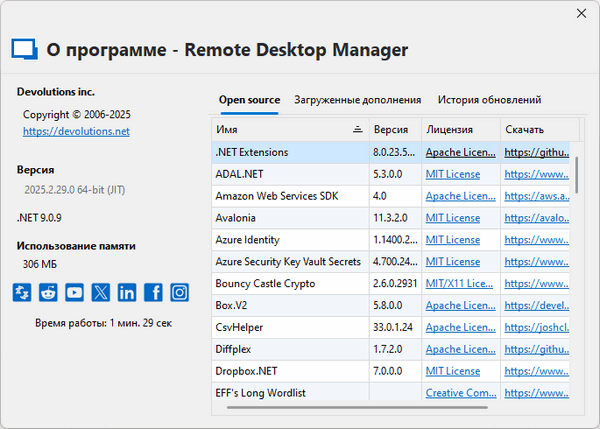Click the Facebook icon
600x429 pixels.
pyautogui.click(x=153, y=292)
